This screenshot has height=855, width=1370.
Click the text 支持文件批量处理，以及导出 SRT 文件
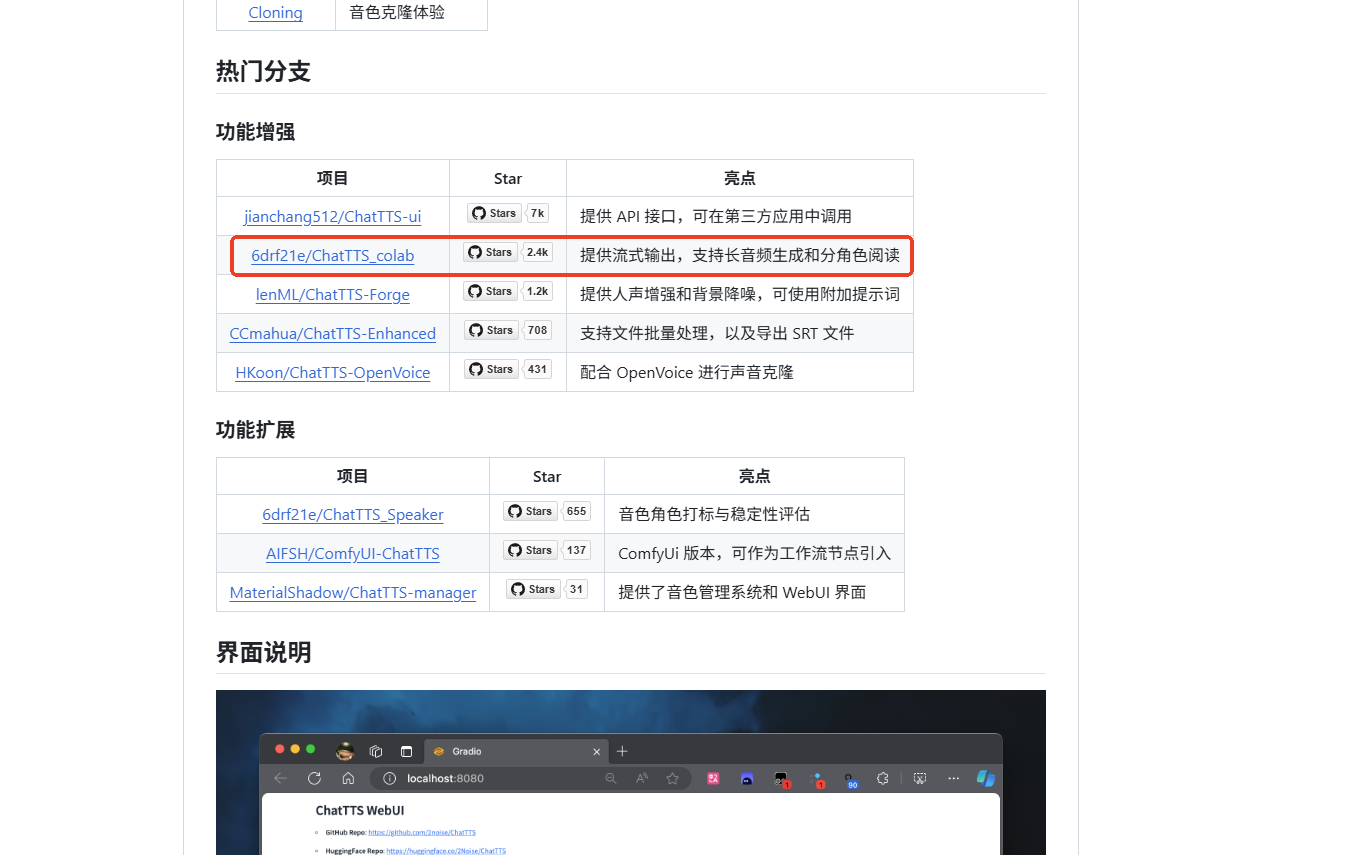[717, 333]
